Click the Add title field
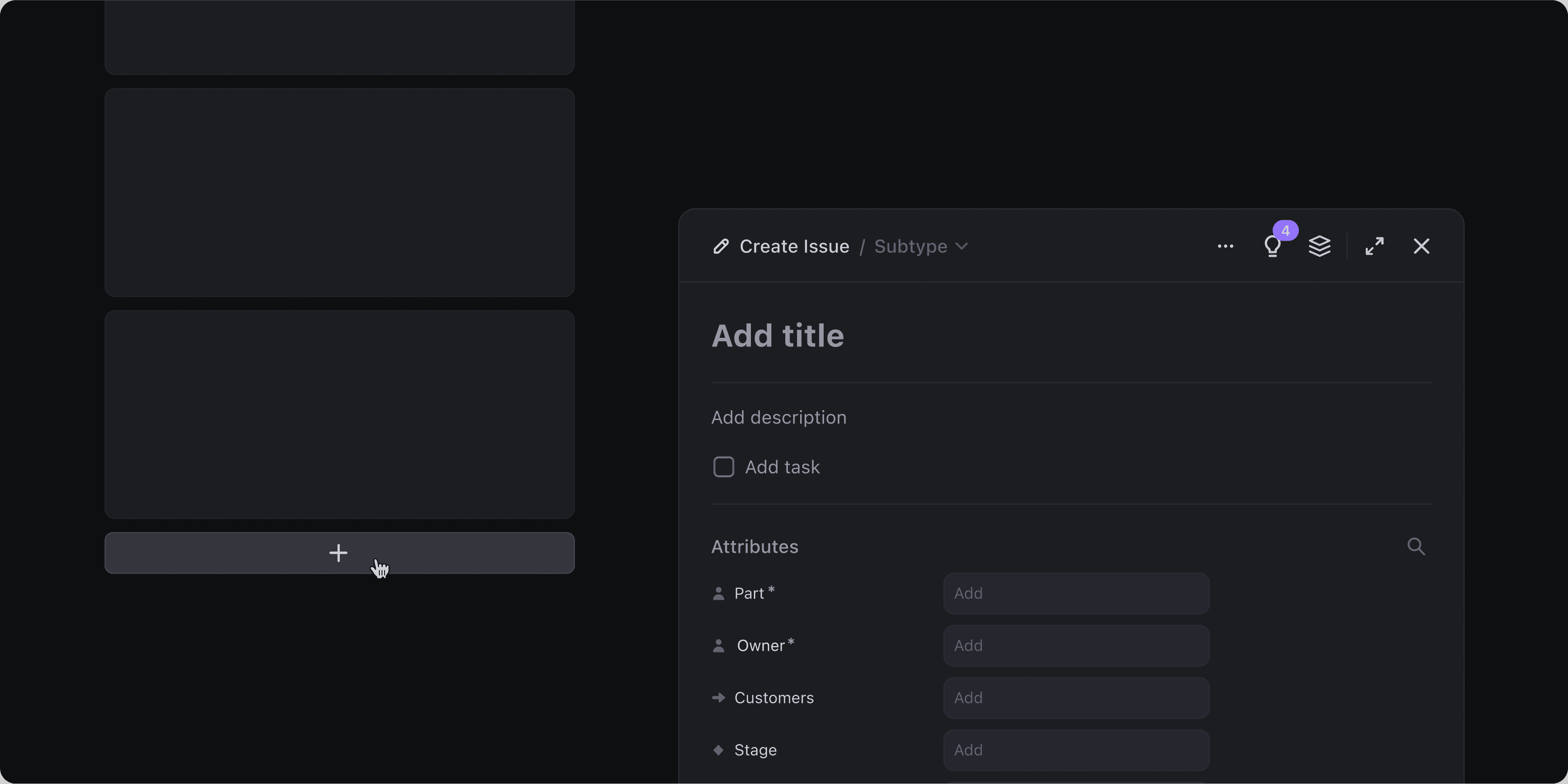This screenshot has height=784, width=1568. pyautogui.click(x=778, y=336)
